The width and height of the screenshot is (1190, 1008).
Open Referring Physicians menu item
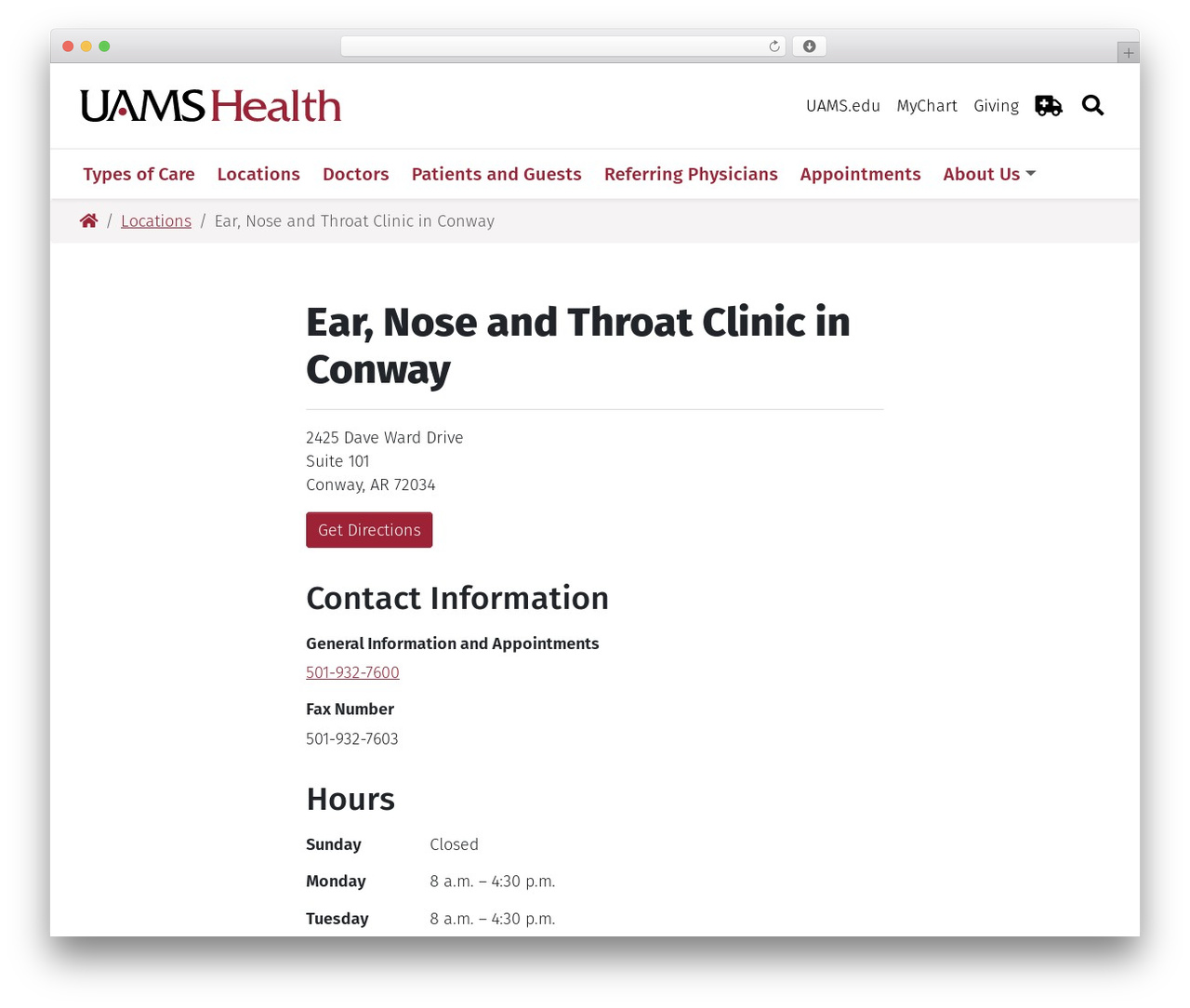coord(691,174)
